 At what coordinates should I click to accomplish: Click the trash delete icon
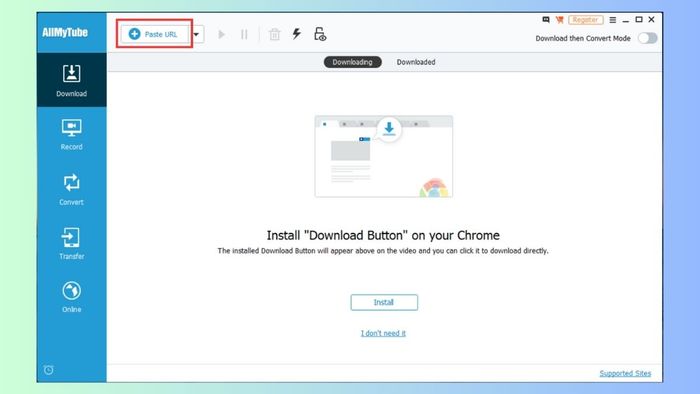coord(275,34)
